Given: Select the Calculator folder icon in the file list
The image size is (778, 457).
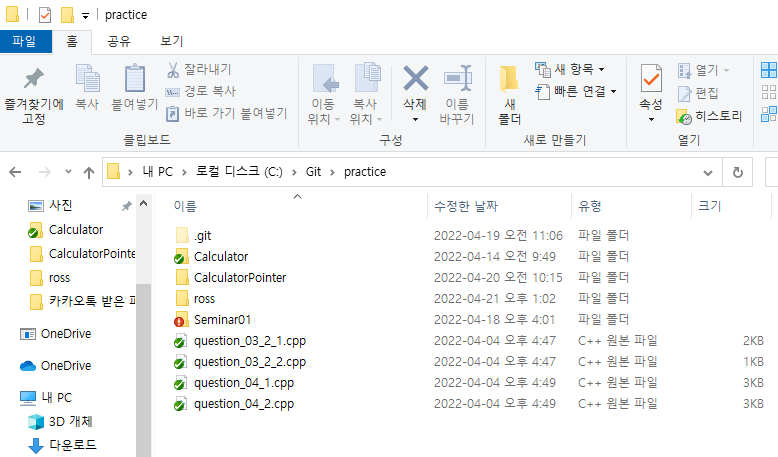Looking at the screenshot, I should tap(181, 257).
